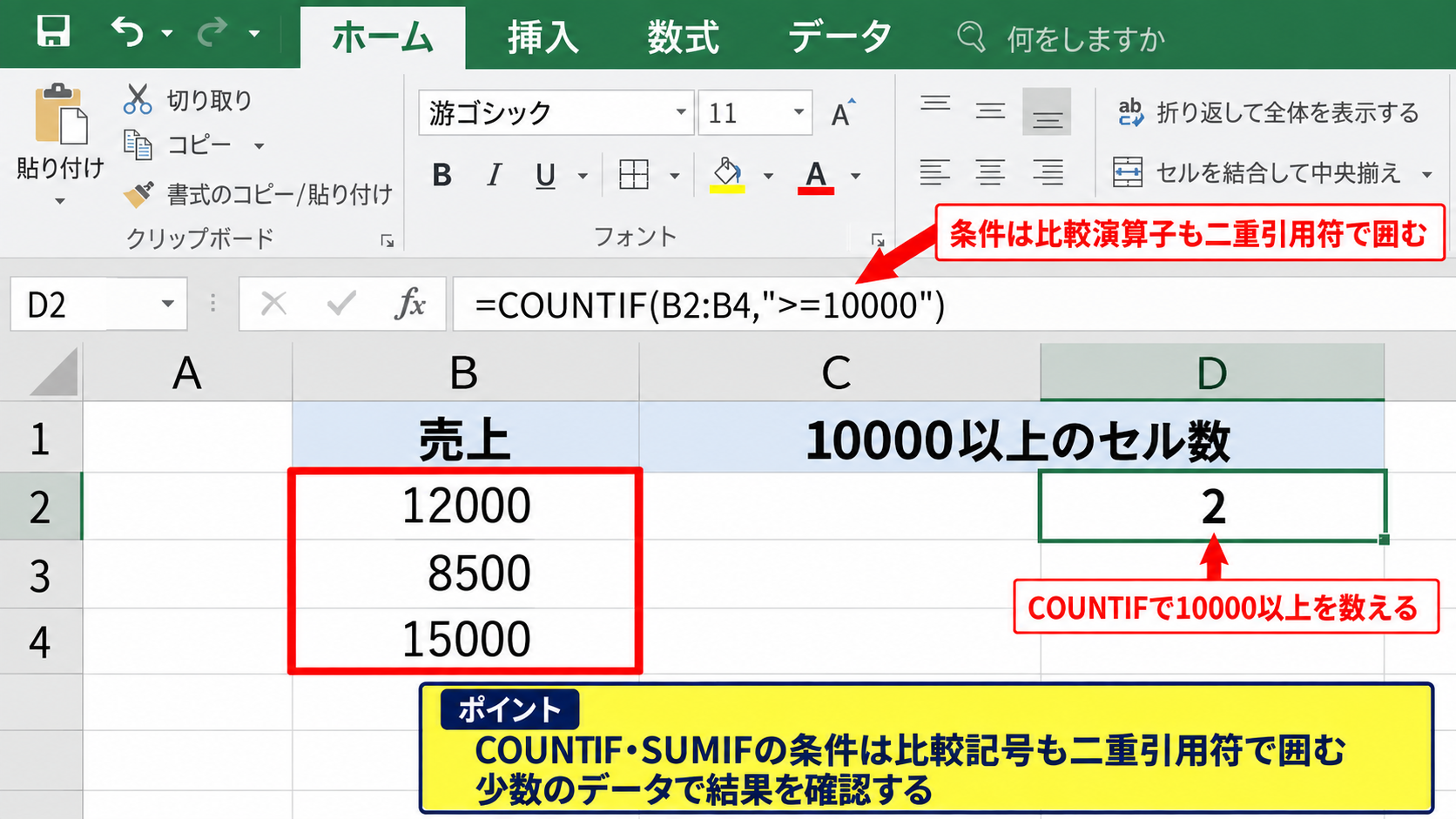1456x819 pixels.
Task: Open the 挿入 tab
Action: click(x=543, y=38)
